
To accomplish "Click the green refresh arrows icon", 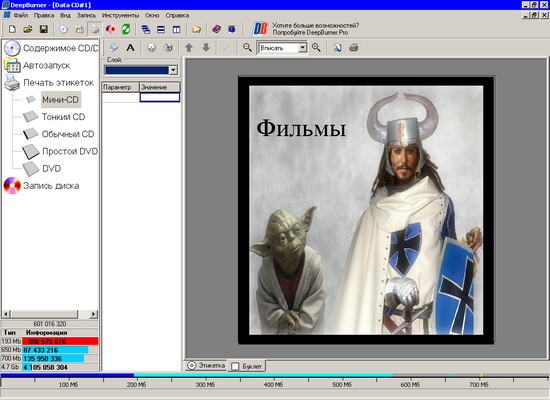I will coord(126,29).
